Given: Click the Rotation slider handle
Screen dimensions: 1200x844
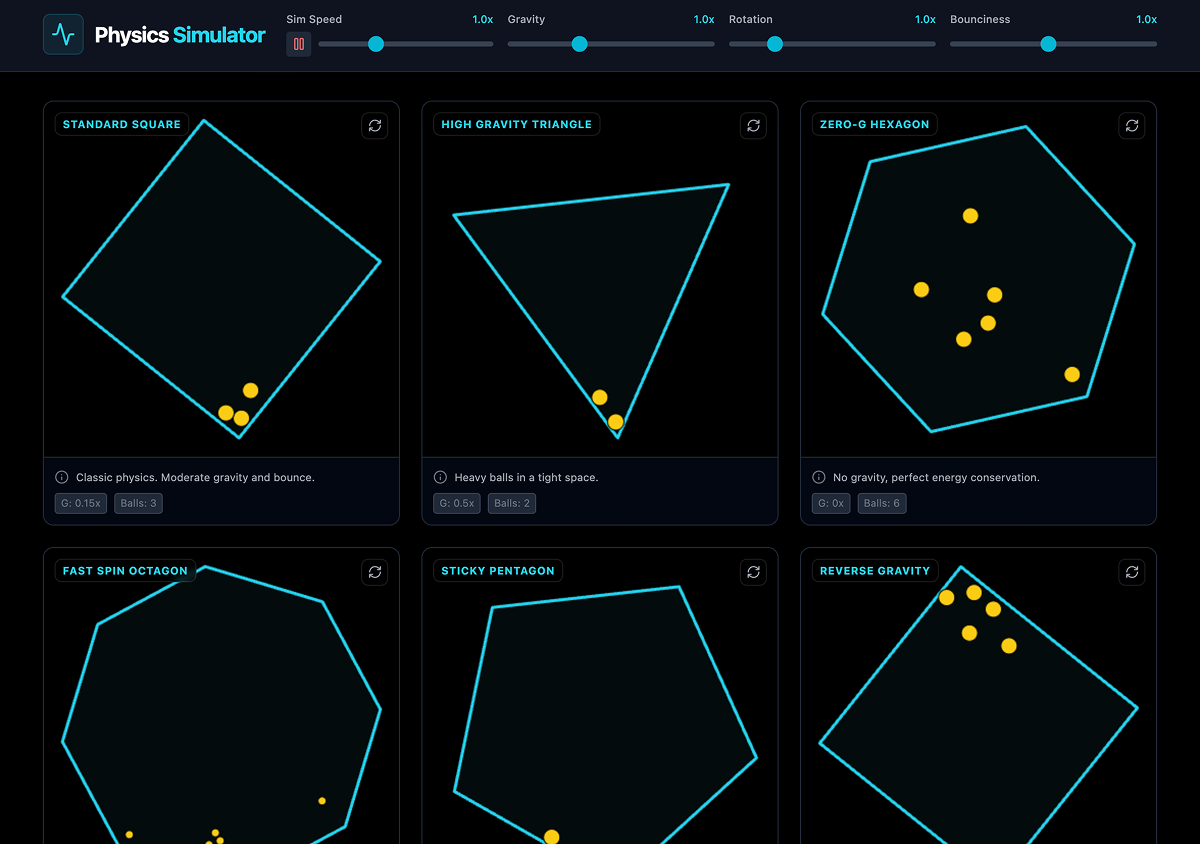Looking at the screenshot, I should [774, 44].
